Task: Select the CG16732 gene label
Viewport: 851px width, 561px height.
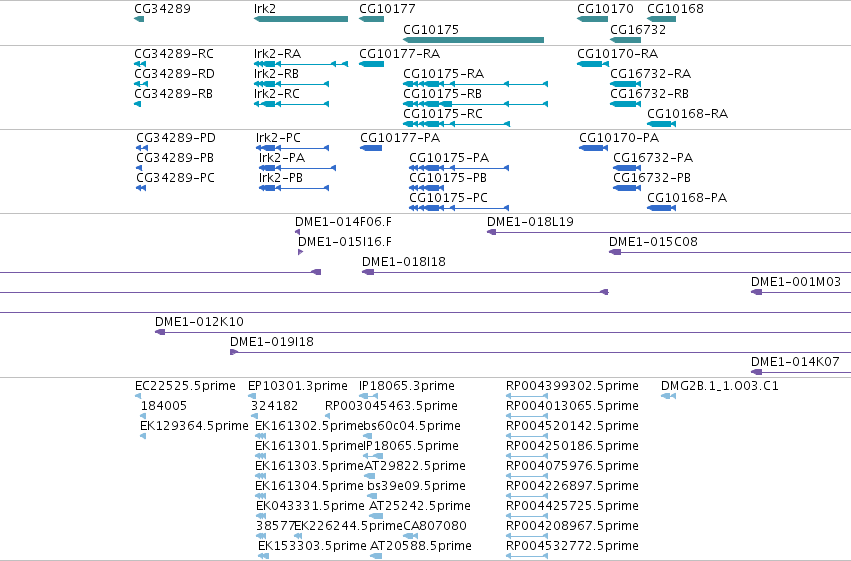Action: [x=638, y=29]
